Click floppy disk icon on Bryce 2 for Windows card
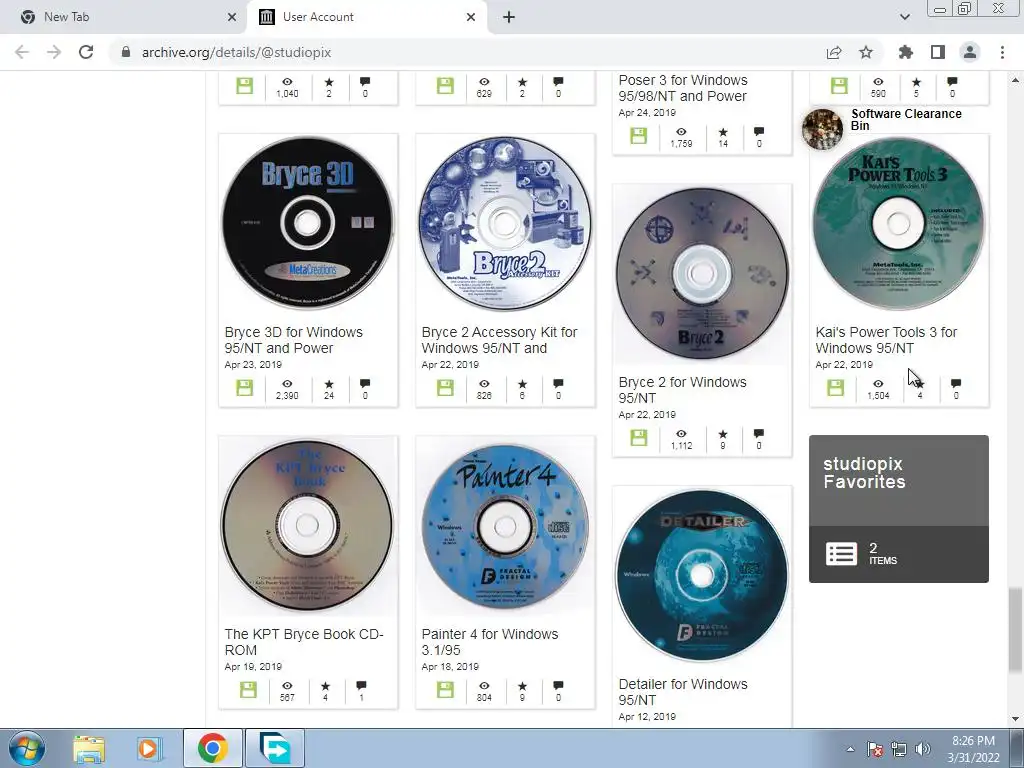Screen dimensions: 1024x768 coord(639,438)
